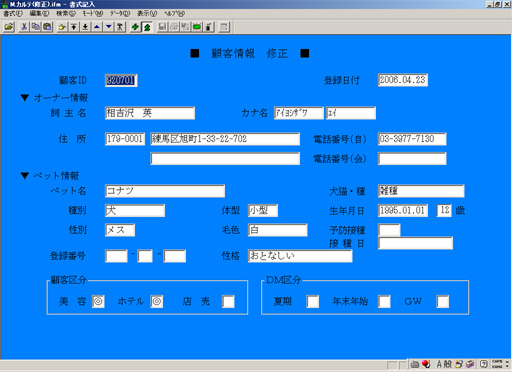Jump to first record with top-arrow icon
The height and width of the screenshot is (372, 512).
(74, 27)
